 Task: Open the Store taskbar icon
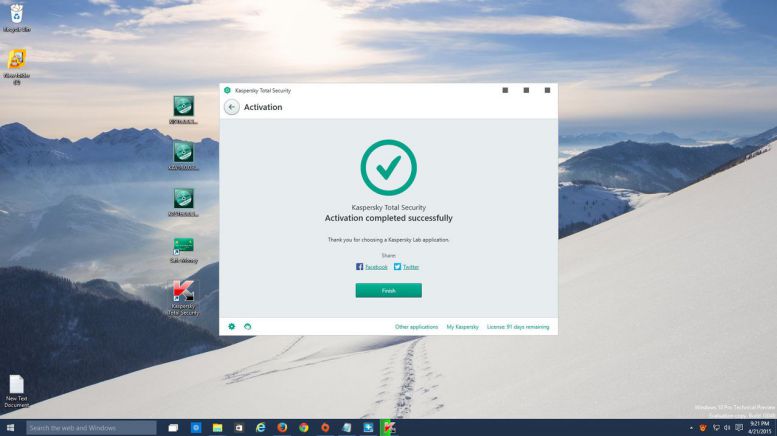point(239,428)
